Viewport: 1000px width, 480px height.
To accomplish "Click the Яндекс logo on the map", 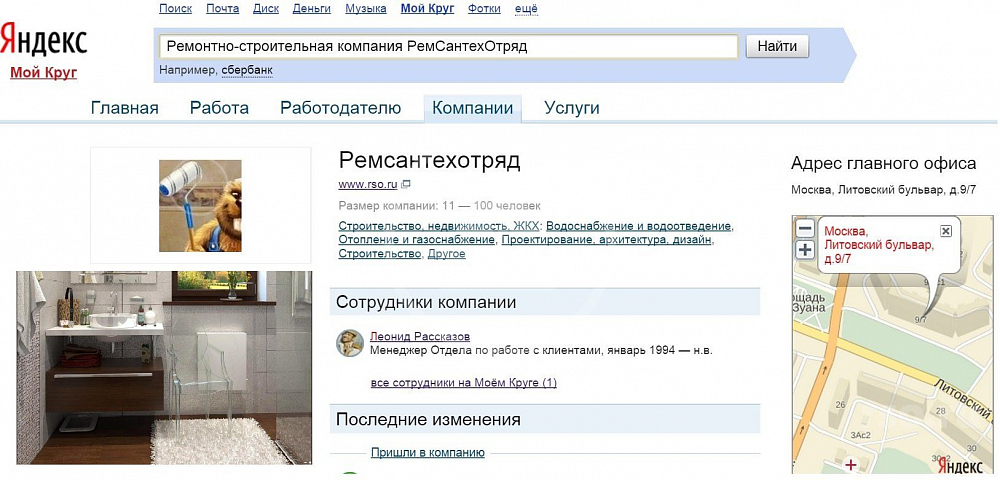I will (x=962, y=467).
